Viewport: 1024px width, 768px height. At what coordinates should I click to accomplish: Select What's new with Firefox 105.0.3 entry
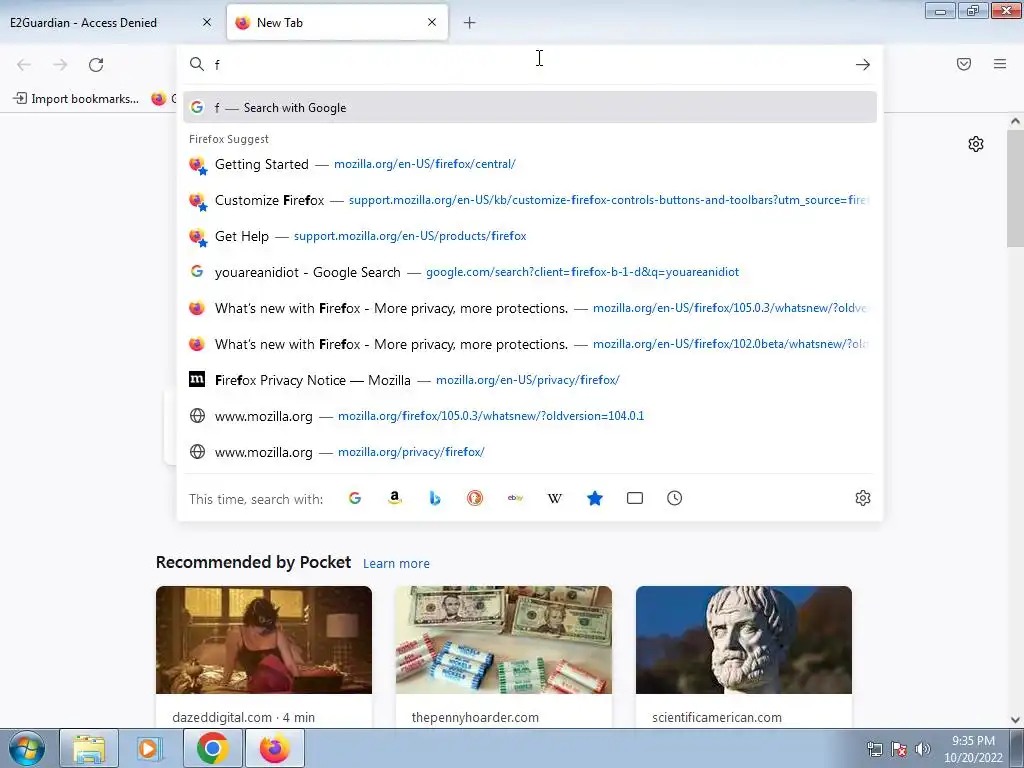click(x=530, y=308)
